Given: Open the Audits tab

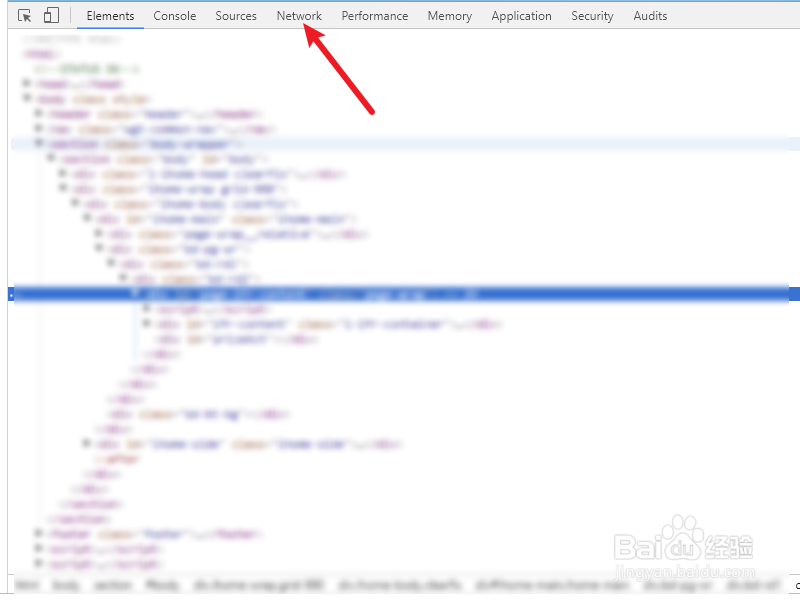Looking at the screenshot, I should pyautogui.click(x=650, y=16).
